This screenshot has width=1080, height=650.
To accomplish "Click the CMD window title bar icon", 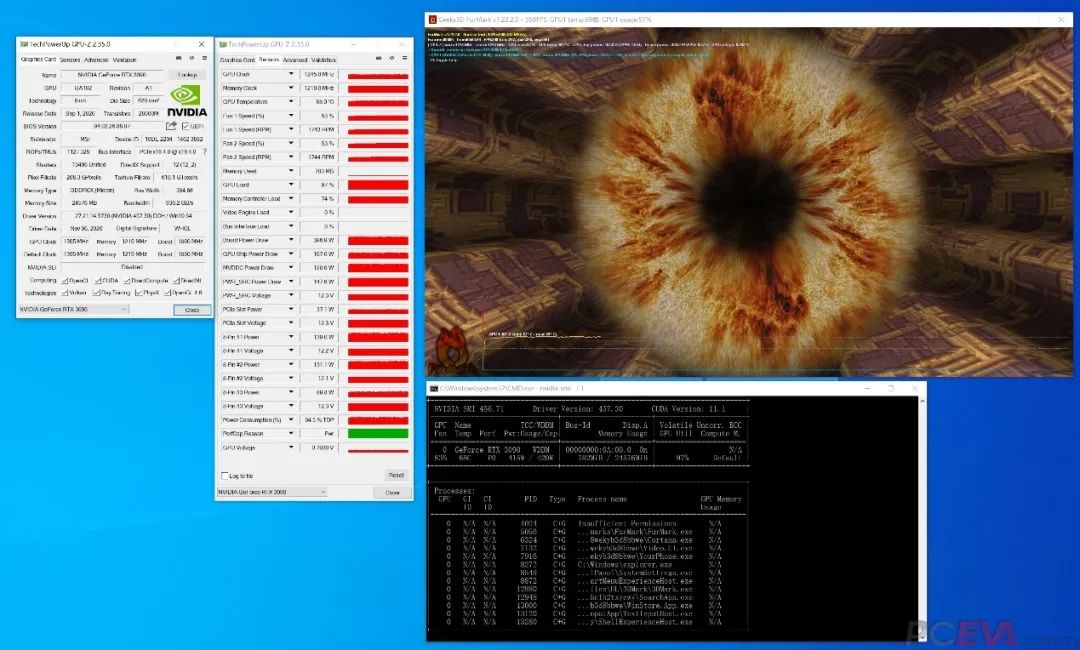I will click(434, 388).
